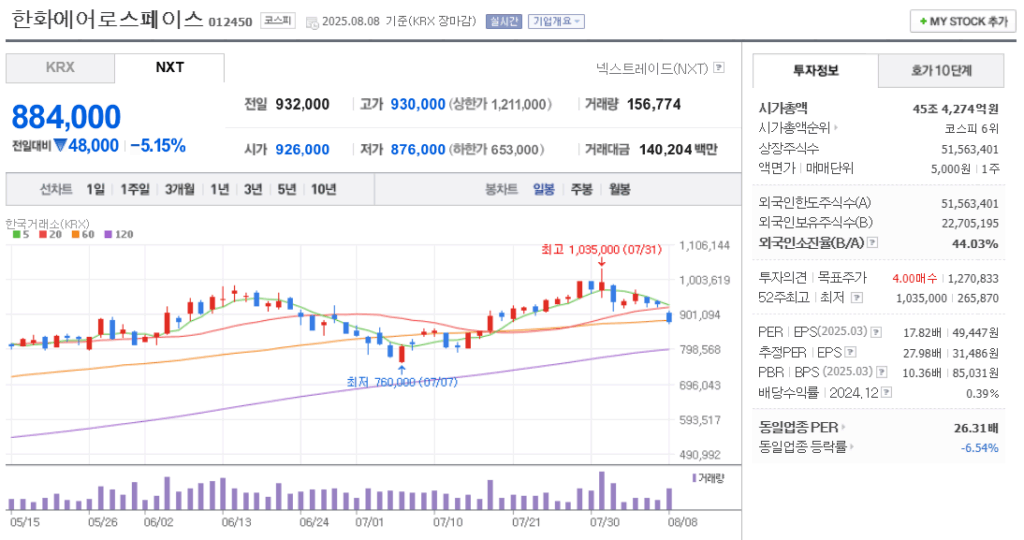Select the 10년 chart period
1024x540 pixels.
click(323, 189)
